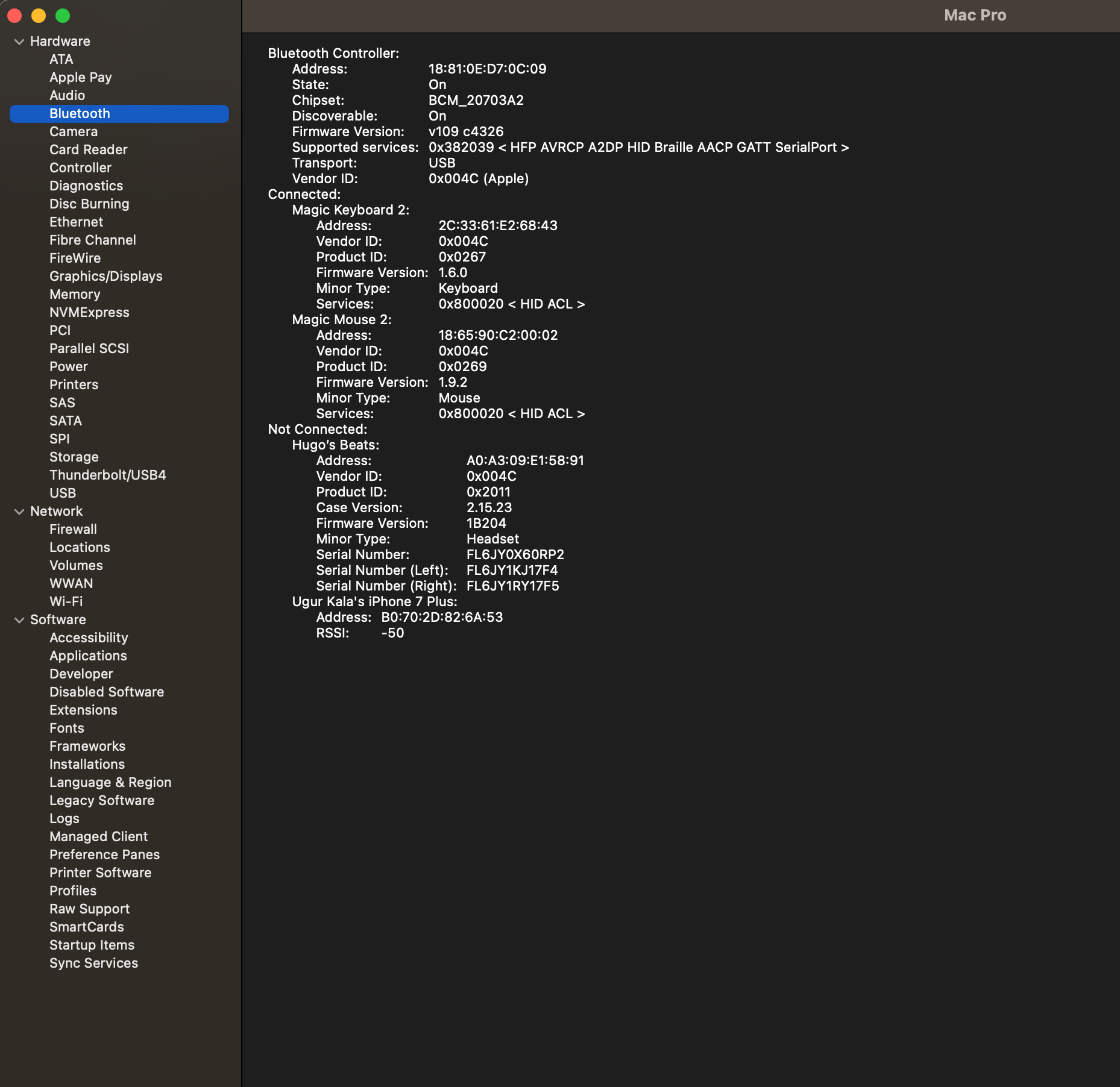Open Printers hardware info
Viewport: 1120px width, 1087px height.
(x=74, y=384)
